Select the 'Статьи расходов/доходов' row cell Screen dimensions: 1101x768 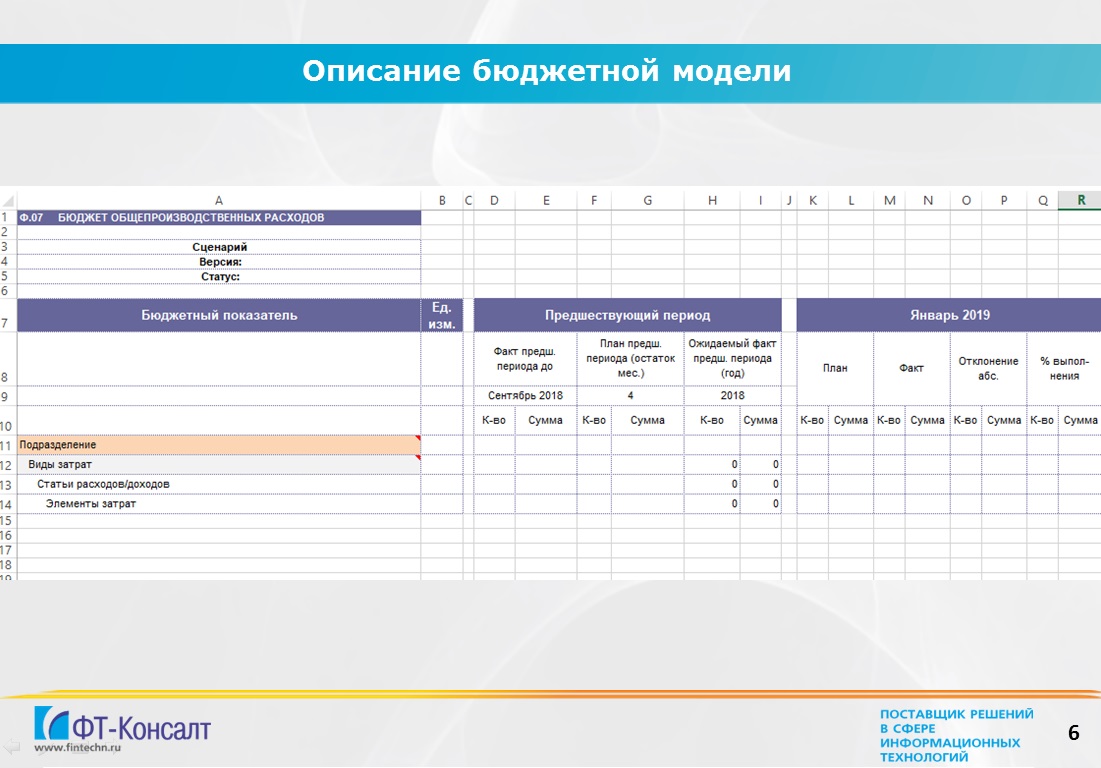218,484
